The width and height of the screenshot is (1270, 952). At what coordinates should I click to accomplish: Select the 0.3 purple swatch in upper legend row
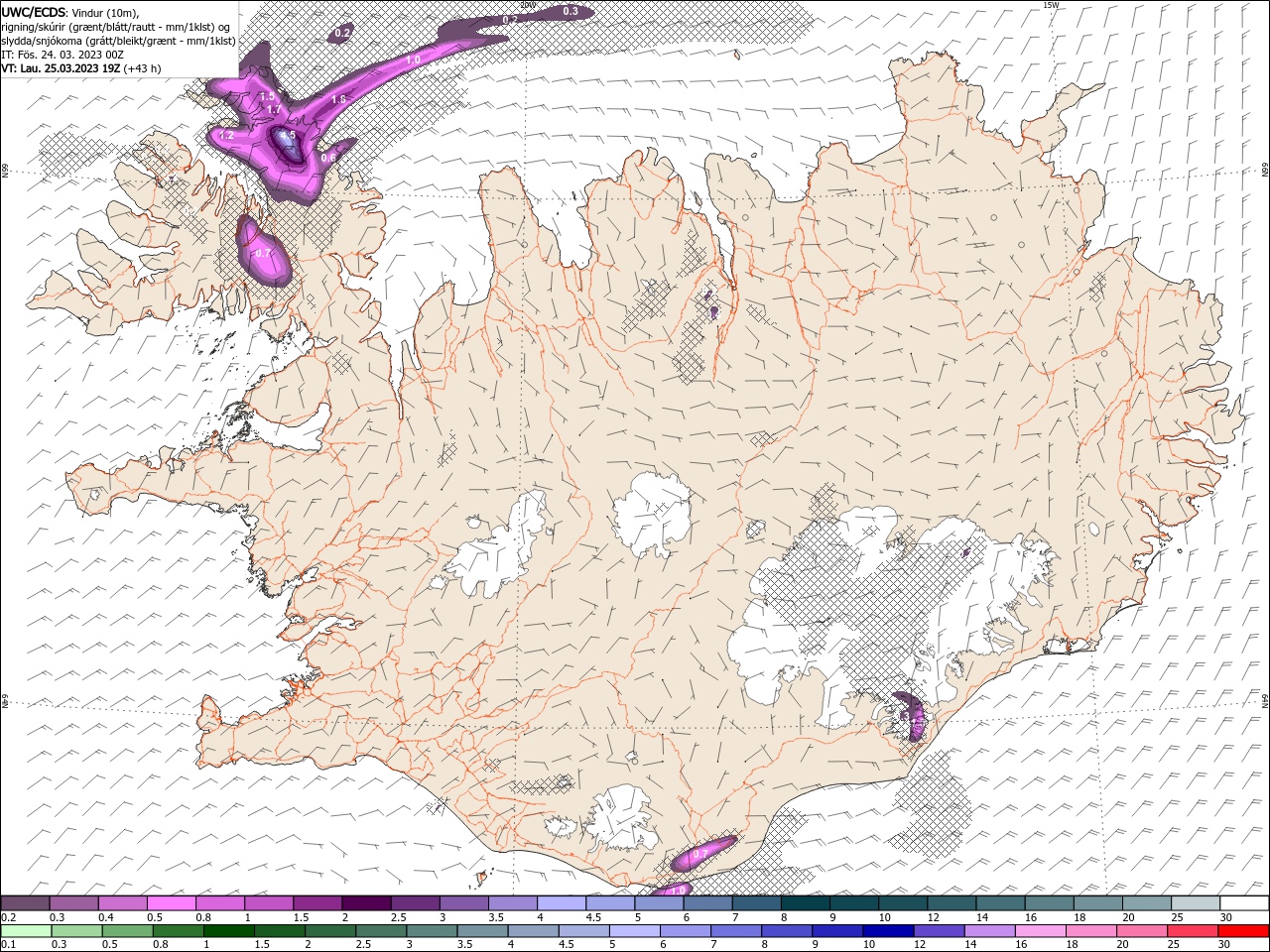click(x=73, y=903)
